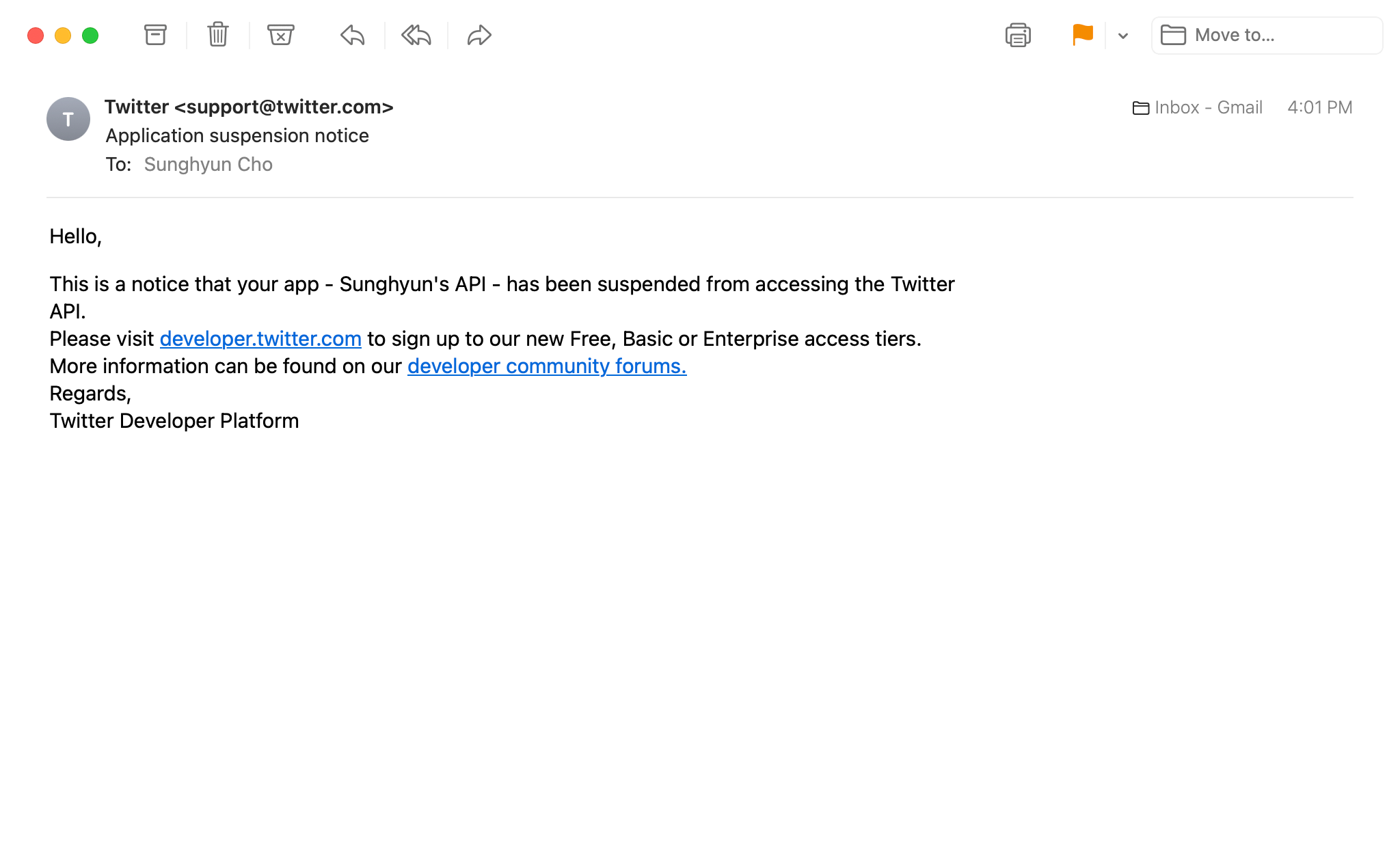Viewport: 1400px width, 857px height.
Task: Open the developer.twitter.com link
Action: tap(260, 339)
